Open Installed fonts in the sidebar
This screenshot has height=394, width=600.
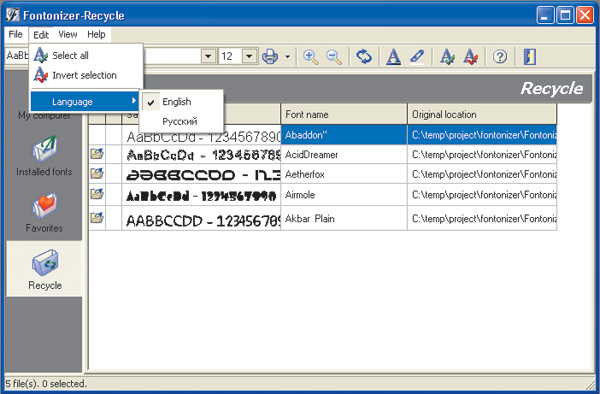click(44, 155)
